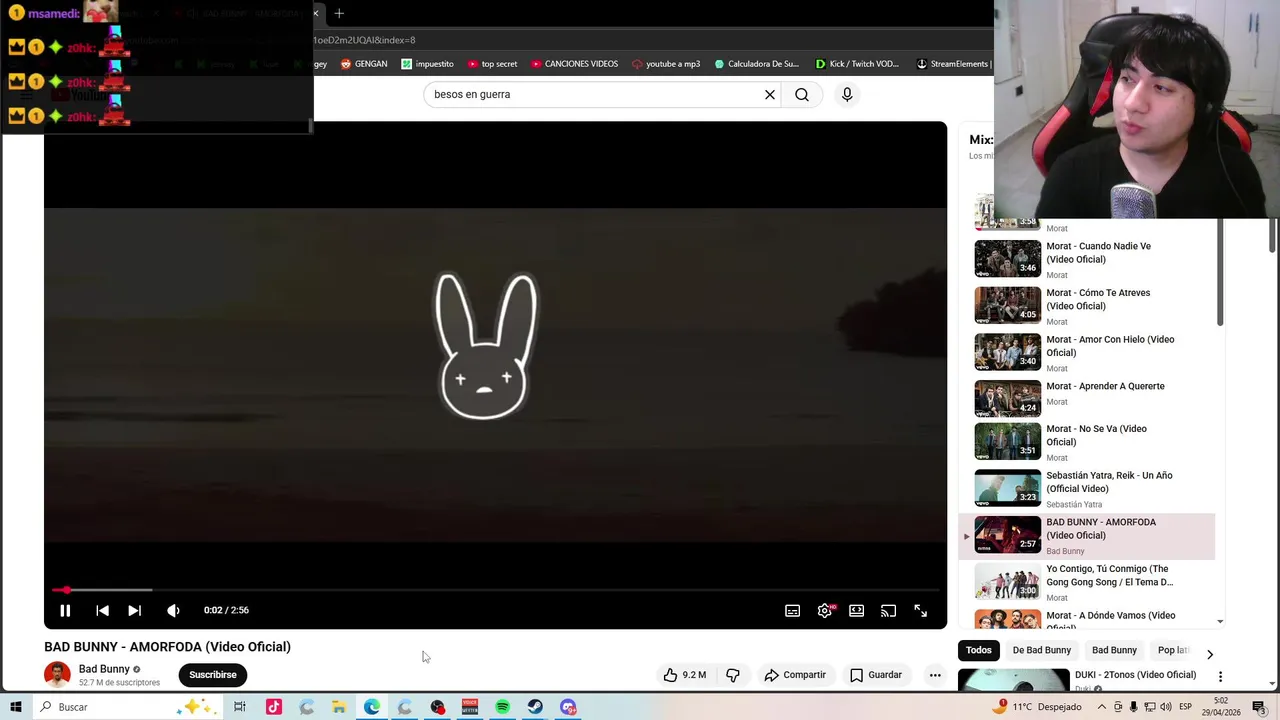The image size is (1280, 720).
Task: Seek along the video progress bar
Action: [x=495, y=590]
